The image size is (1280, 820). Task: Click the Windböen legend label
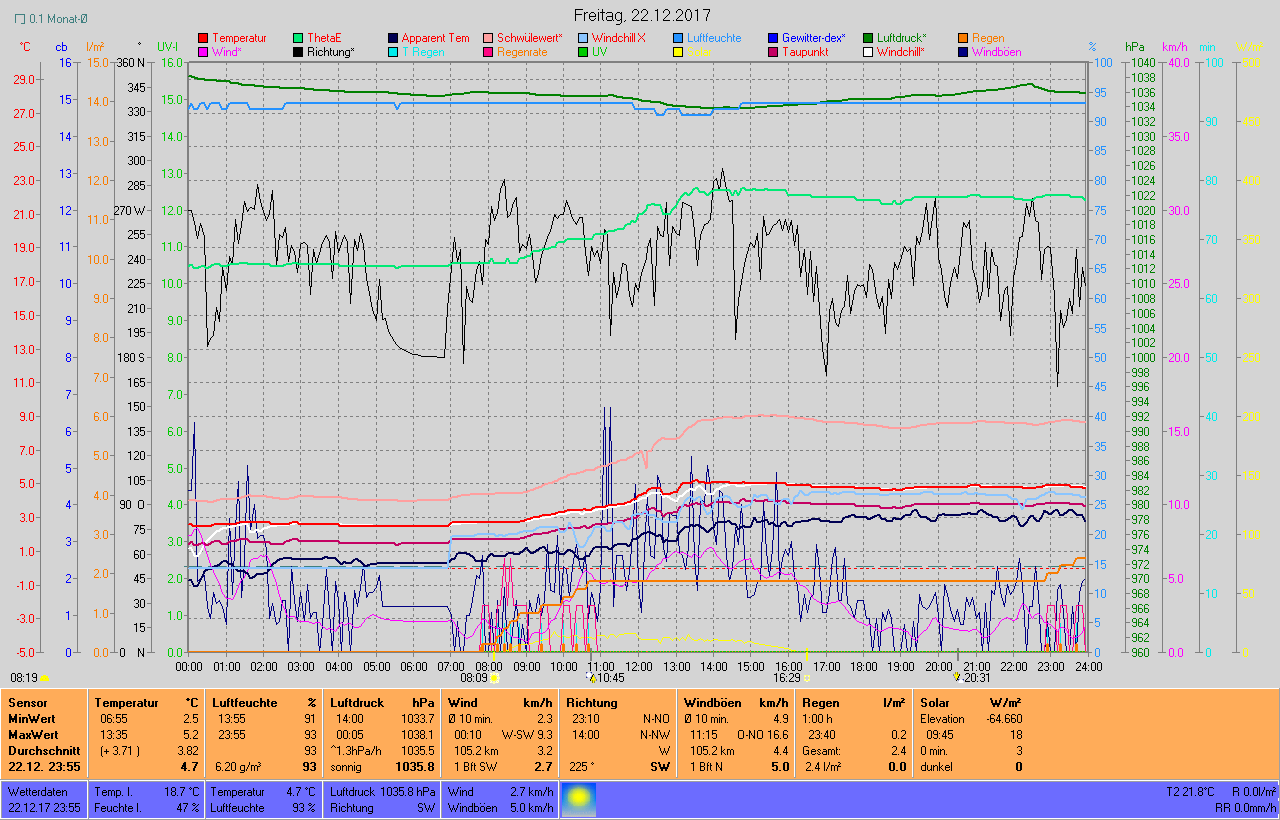(x=996, y=52)
